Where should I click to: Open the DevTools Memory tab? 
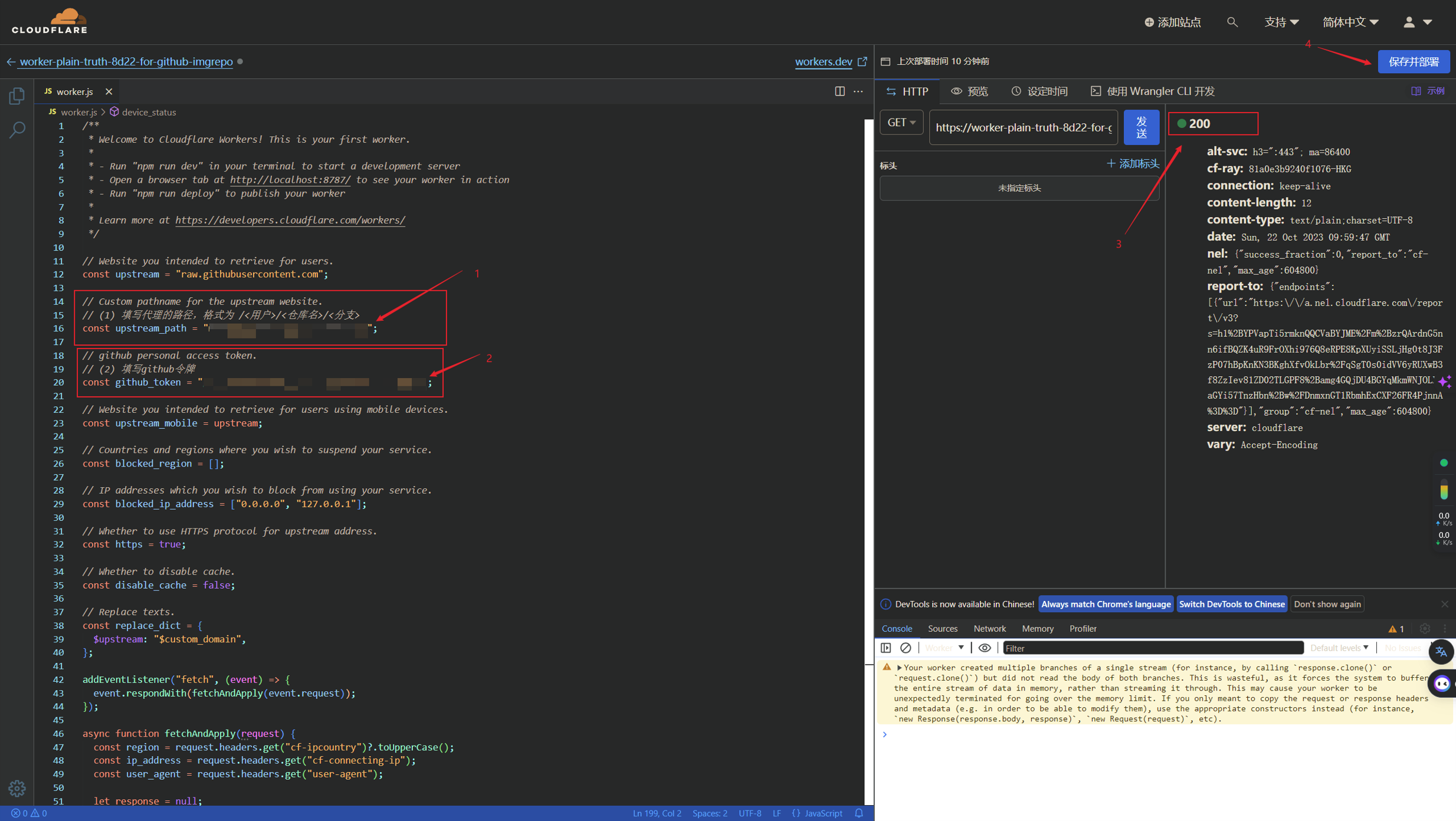click(1037, 629)
